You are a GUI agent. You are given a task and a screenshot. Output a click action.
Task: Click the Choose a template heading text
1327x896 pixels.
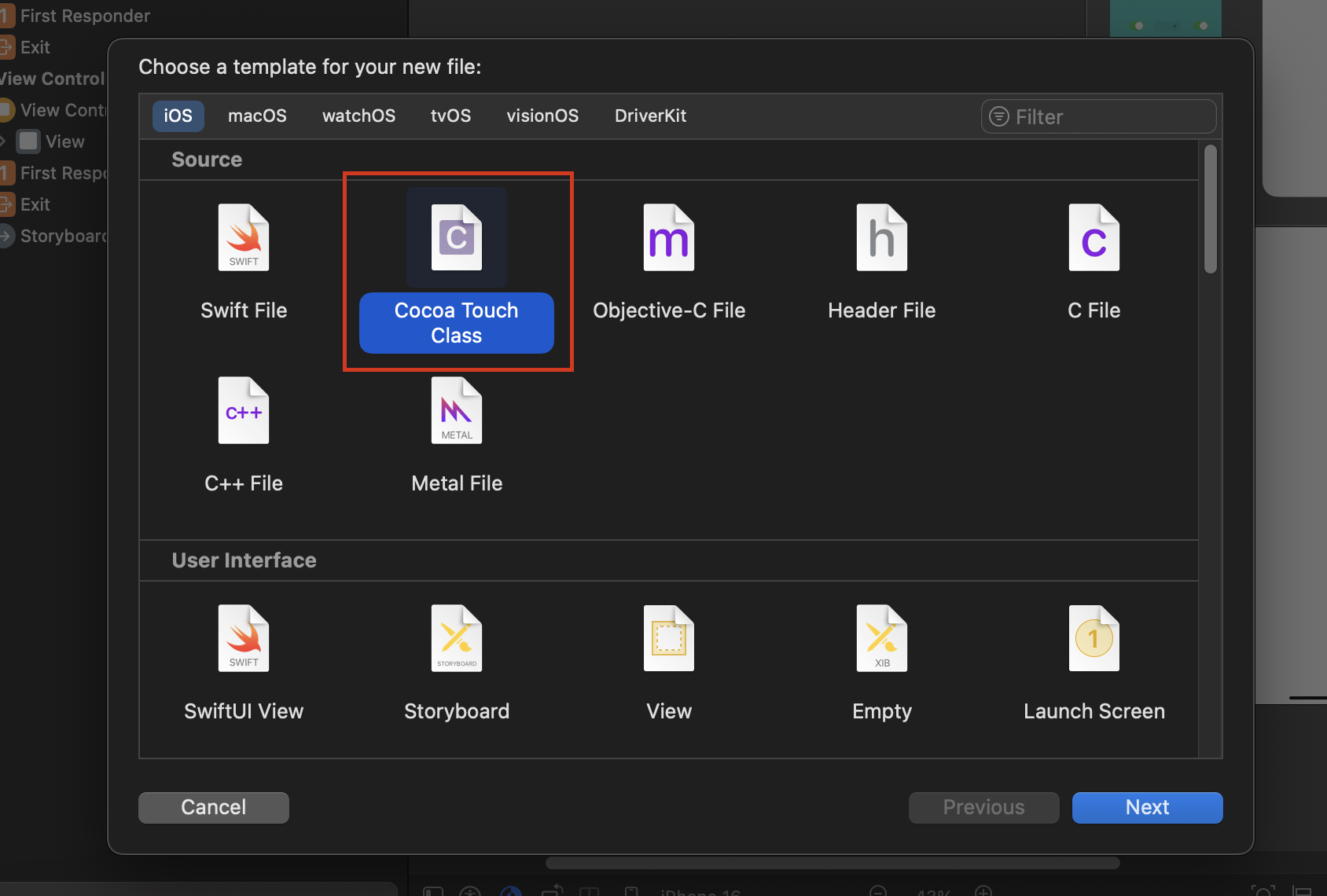[310, 67]
